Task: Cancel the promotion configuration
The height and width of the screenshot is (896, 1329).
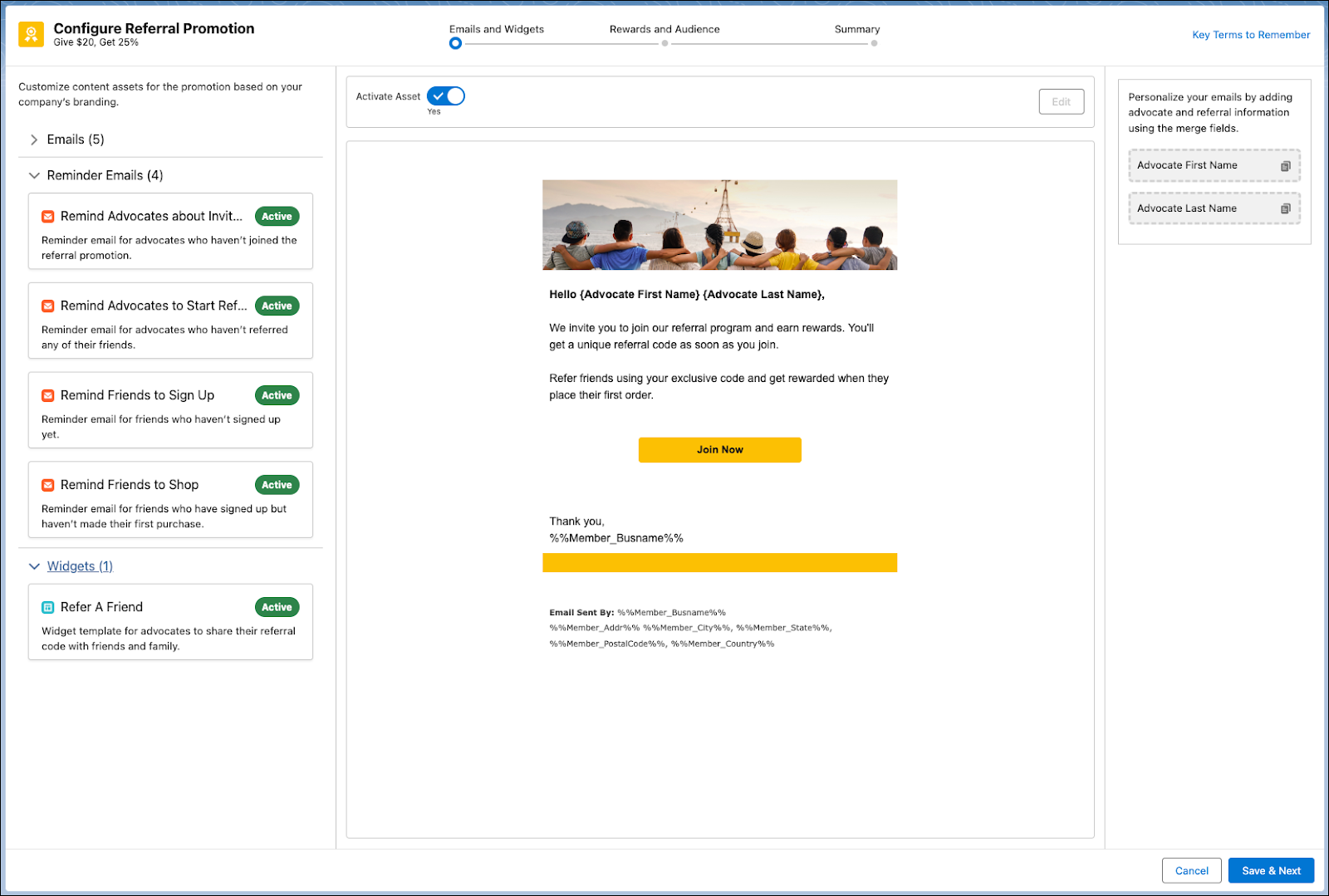Action: (1191, 870)
